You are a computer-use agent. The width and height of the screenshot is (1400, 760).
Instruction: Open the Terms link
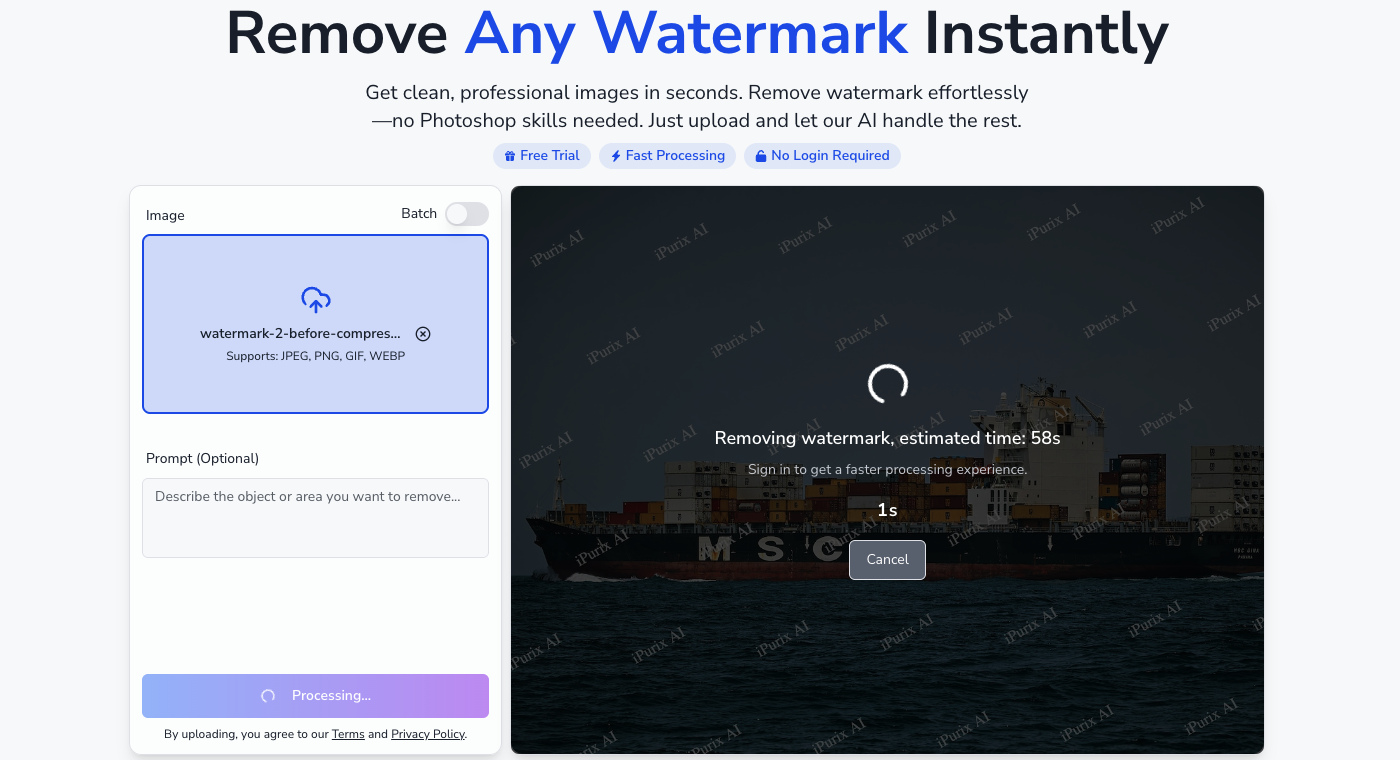tap(348, 734)
